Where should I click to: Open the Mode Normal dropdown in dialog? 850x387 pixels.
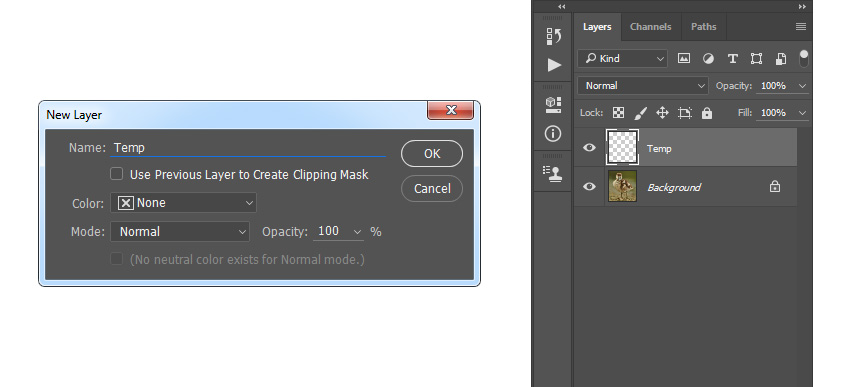pyautogui.click(x=180, y=231)
